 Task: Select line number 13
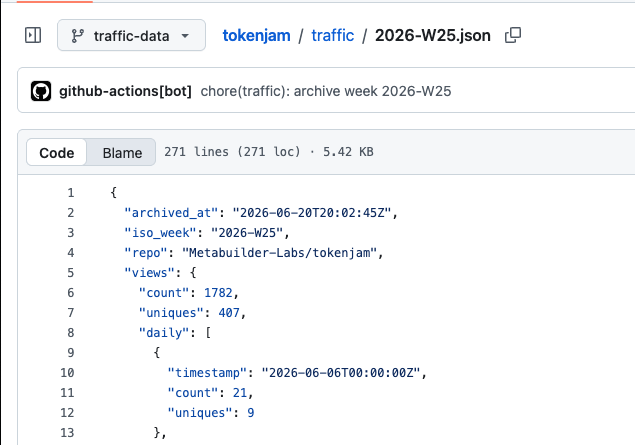[x=67, y=432]
